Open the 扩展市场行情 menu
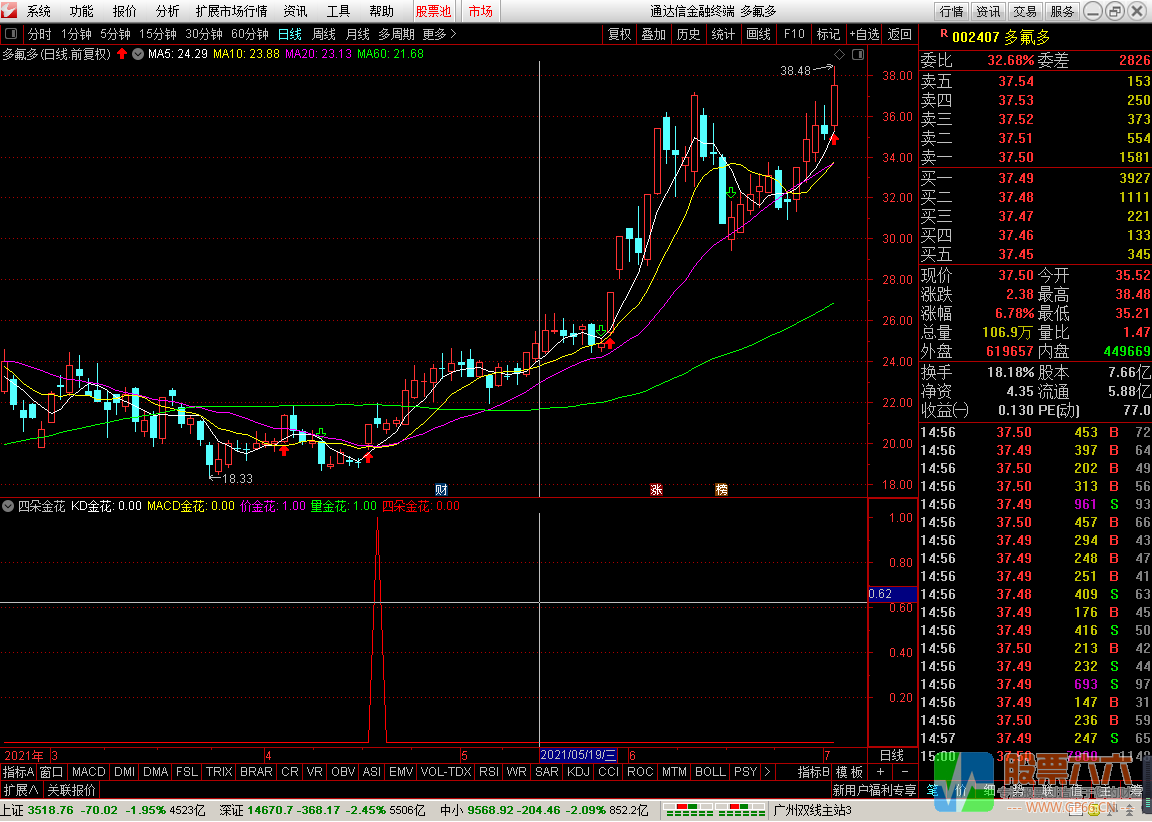 coord(231,11)
